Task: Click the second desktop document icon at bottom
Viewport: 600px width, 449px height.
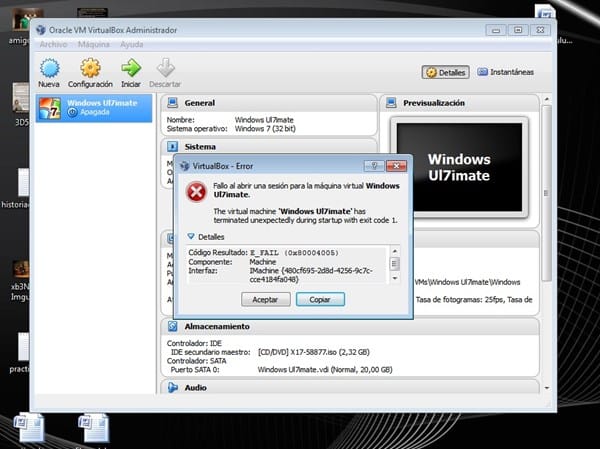Action: point(94,427)
